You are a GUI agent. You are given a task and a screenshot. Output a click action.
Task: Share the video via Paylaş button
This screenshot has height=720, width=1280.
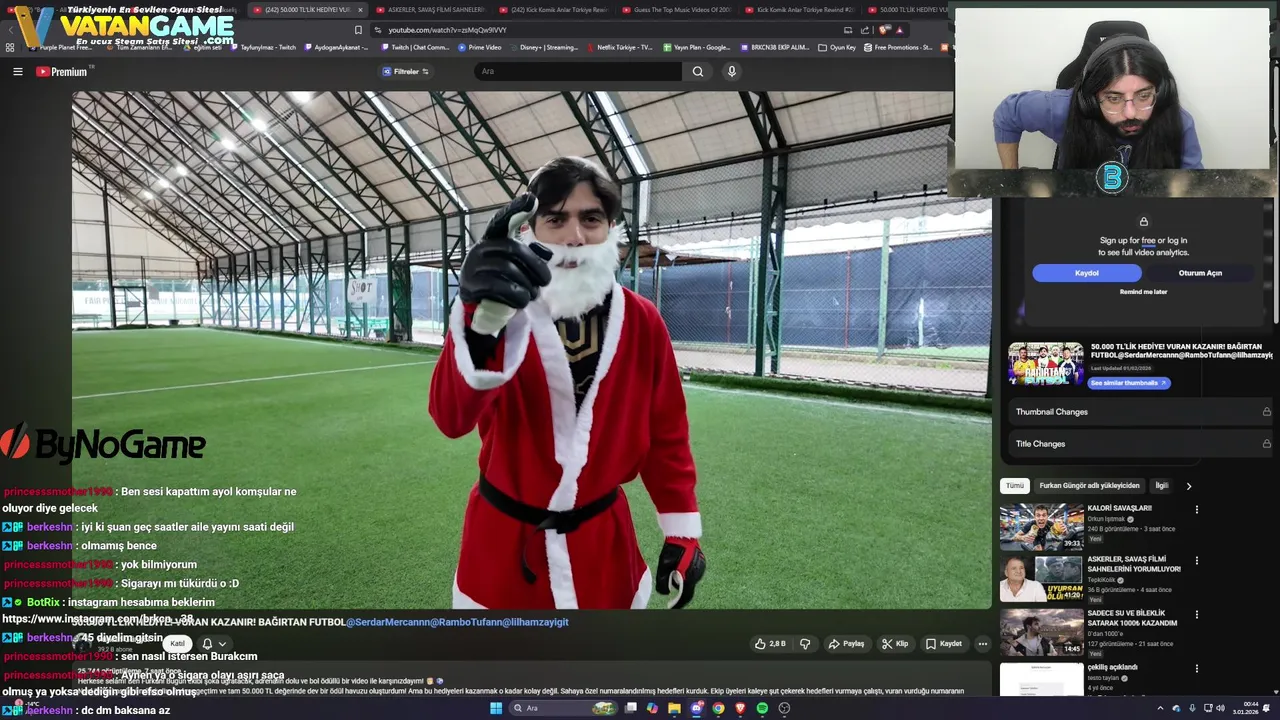[846, 644]
